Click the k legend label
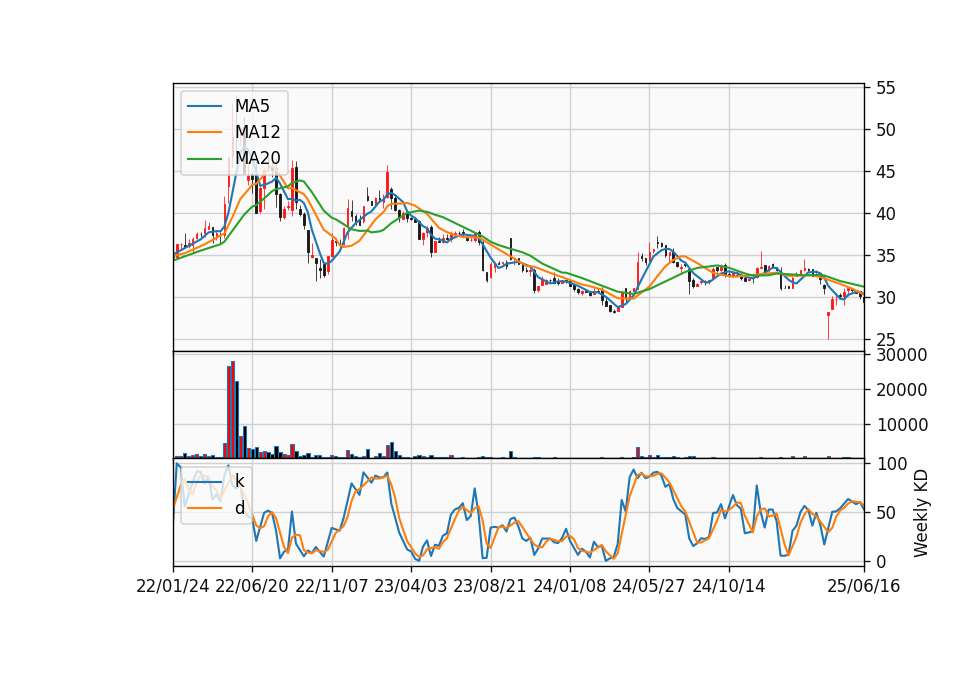The height and width of the screenshot is (690, 960). [239, 481]
